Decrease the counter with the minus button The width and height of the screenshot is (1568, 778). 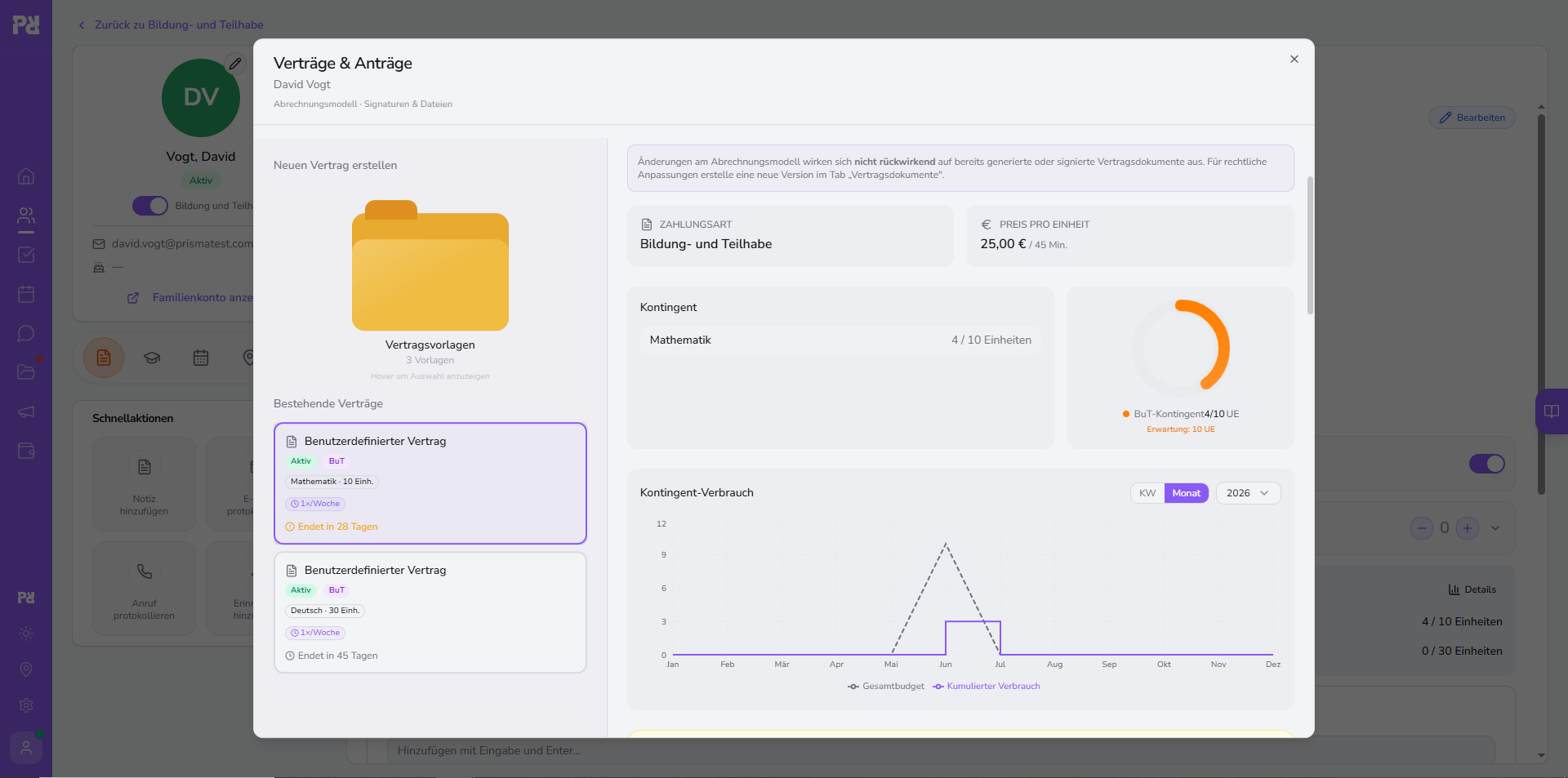(1422, 528)
